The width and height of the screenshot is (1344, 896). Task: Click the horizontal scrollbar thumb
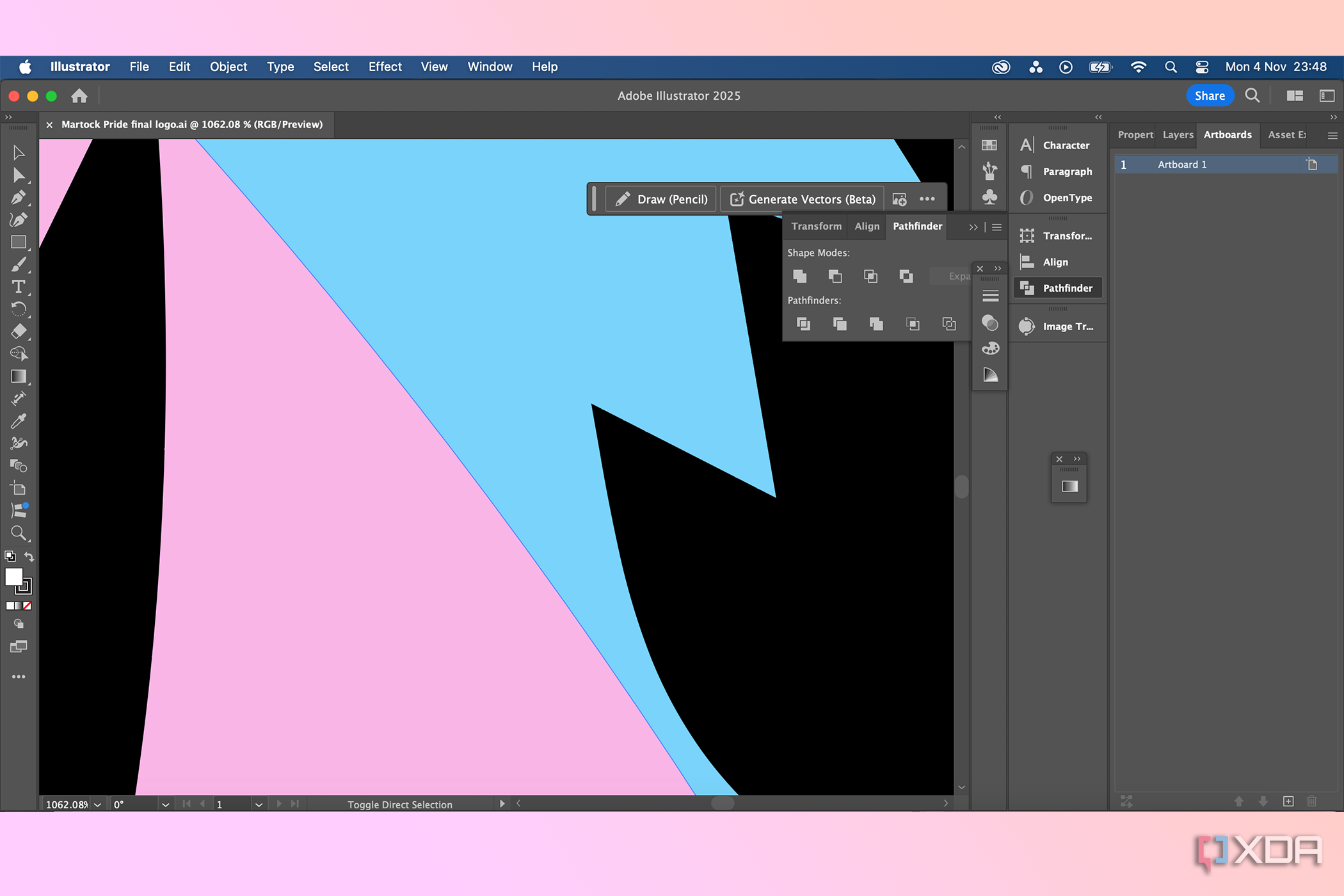[723, 803]
